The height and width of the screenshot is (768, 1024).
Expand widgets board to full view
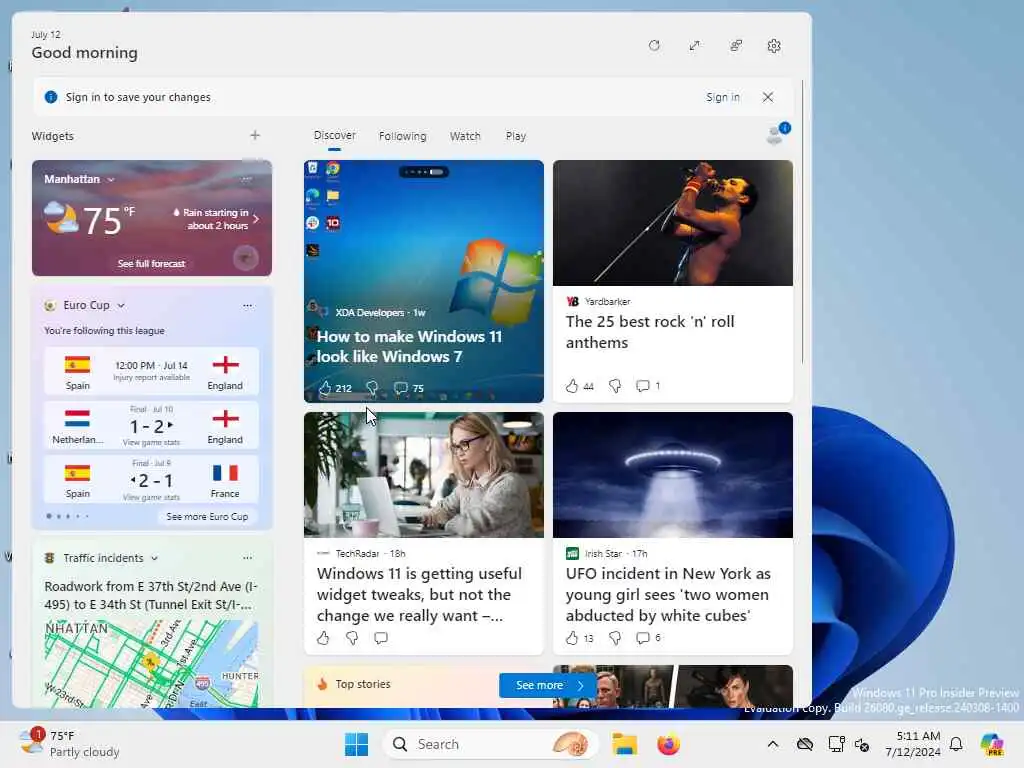pyautogui.click(x=694, y=46)
